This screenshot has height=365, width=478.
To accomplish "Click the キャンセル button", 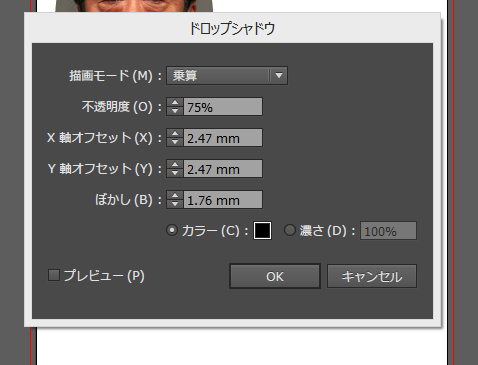I will tap(372, 276).
